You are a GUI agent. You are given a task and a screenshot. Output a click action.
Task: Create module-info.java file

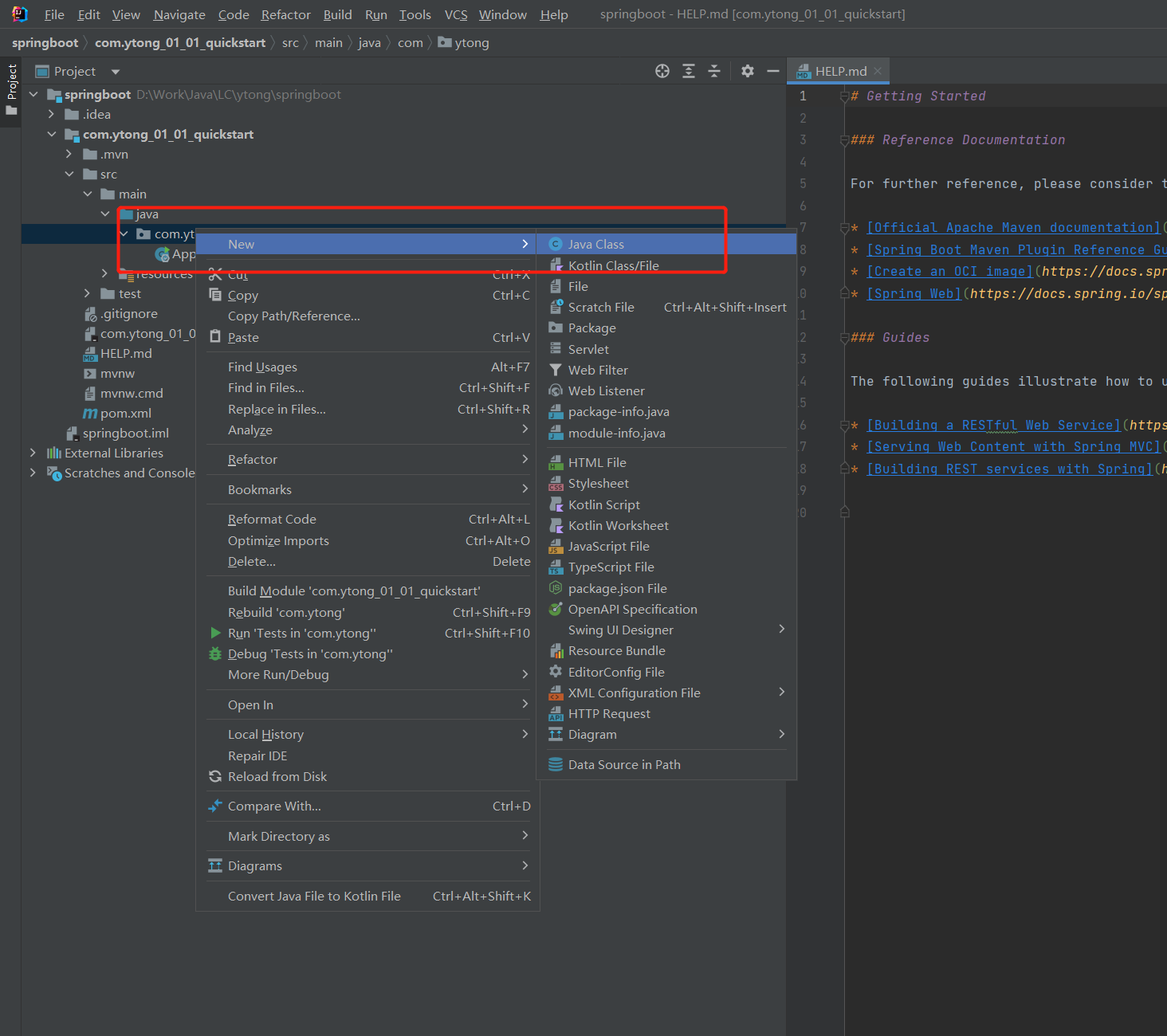coord(666,433)
